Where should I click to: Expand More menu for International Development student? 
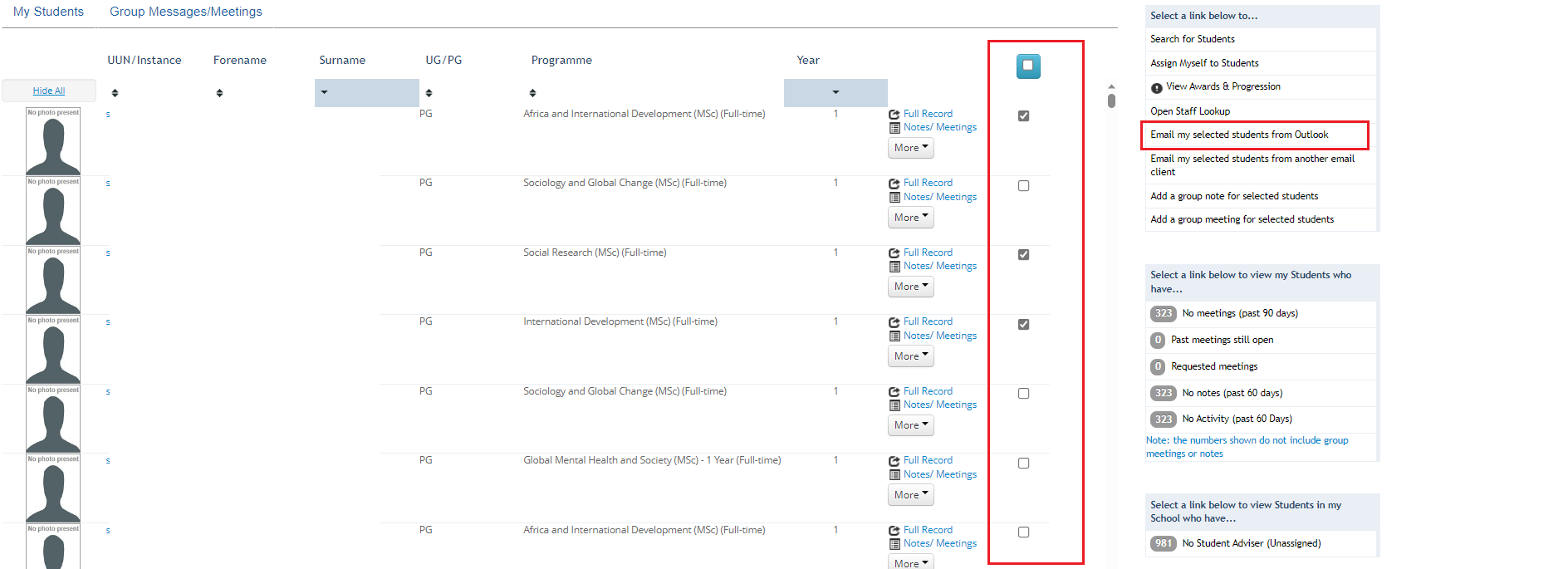click(911, 356)
